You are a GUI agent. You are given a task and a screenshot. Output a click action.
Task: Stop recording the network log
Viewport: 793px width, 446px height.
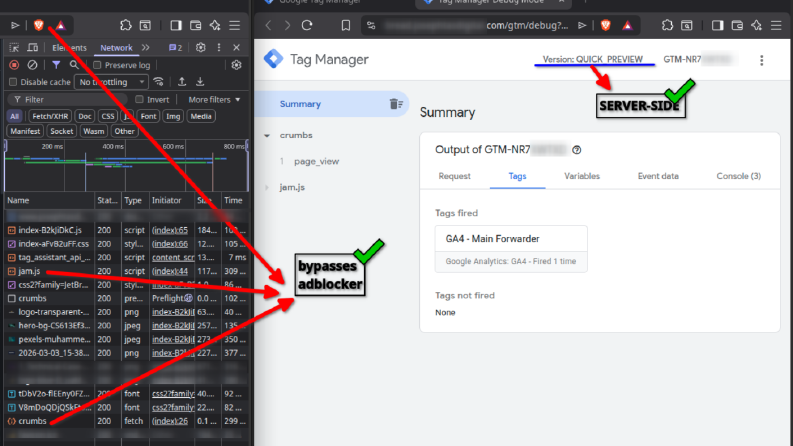[x=14, y=65]
